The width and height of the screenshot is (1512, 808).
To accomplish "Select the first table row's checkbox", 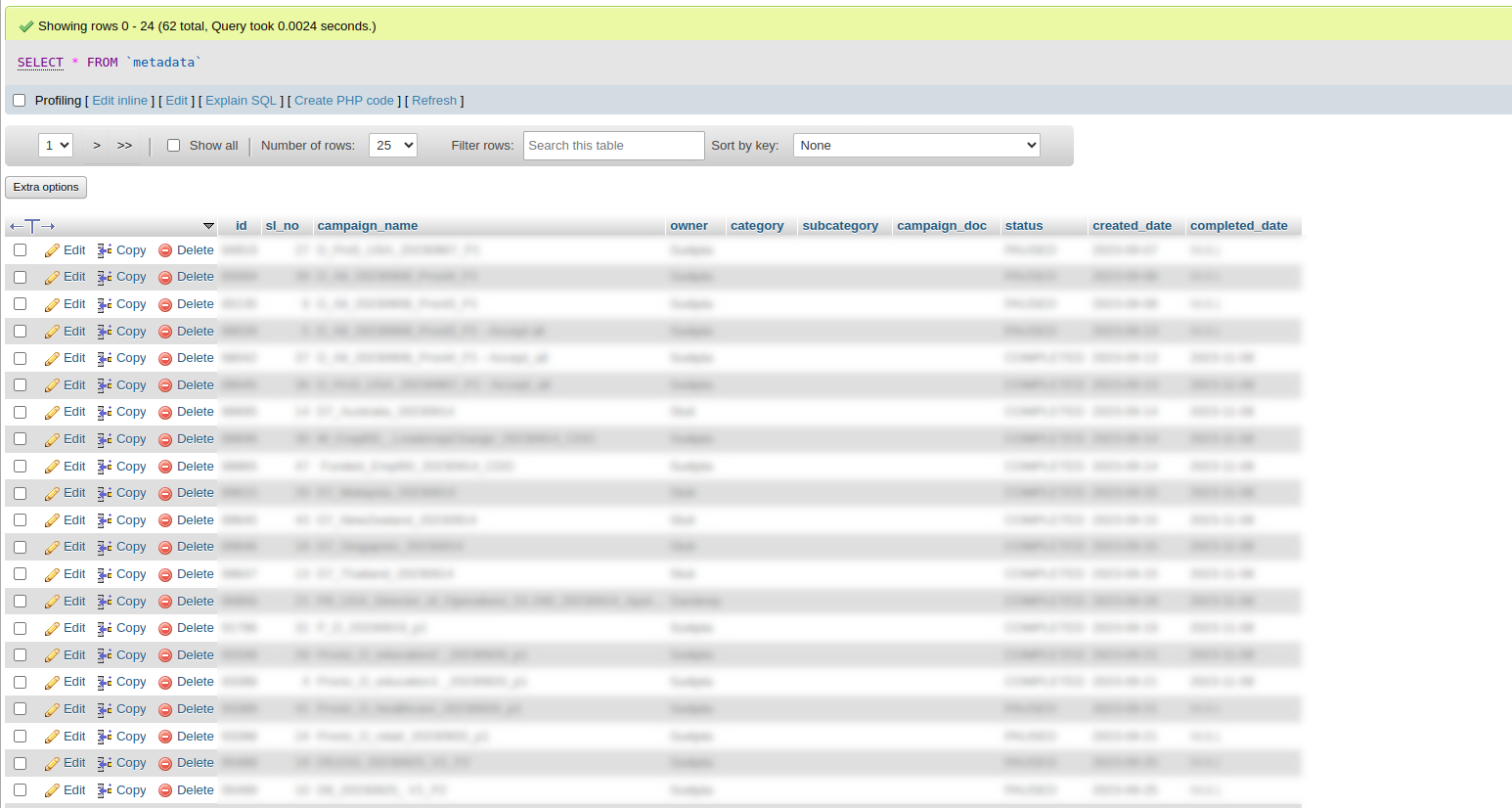I will click(x=20, y=250).
